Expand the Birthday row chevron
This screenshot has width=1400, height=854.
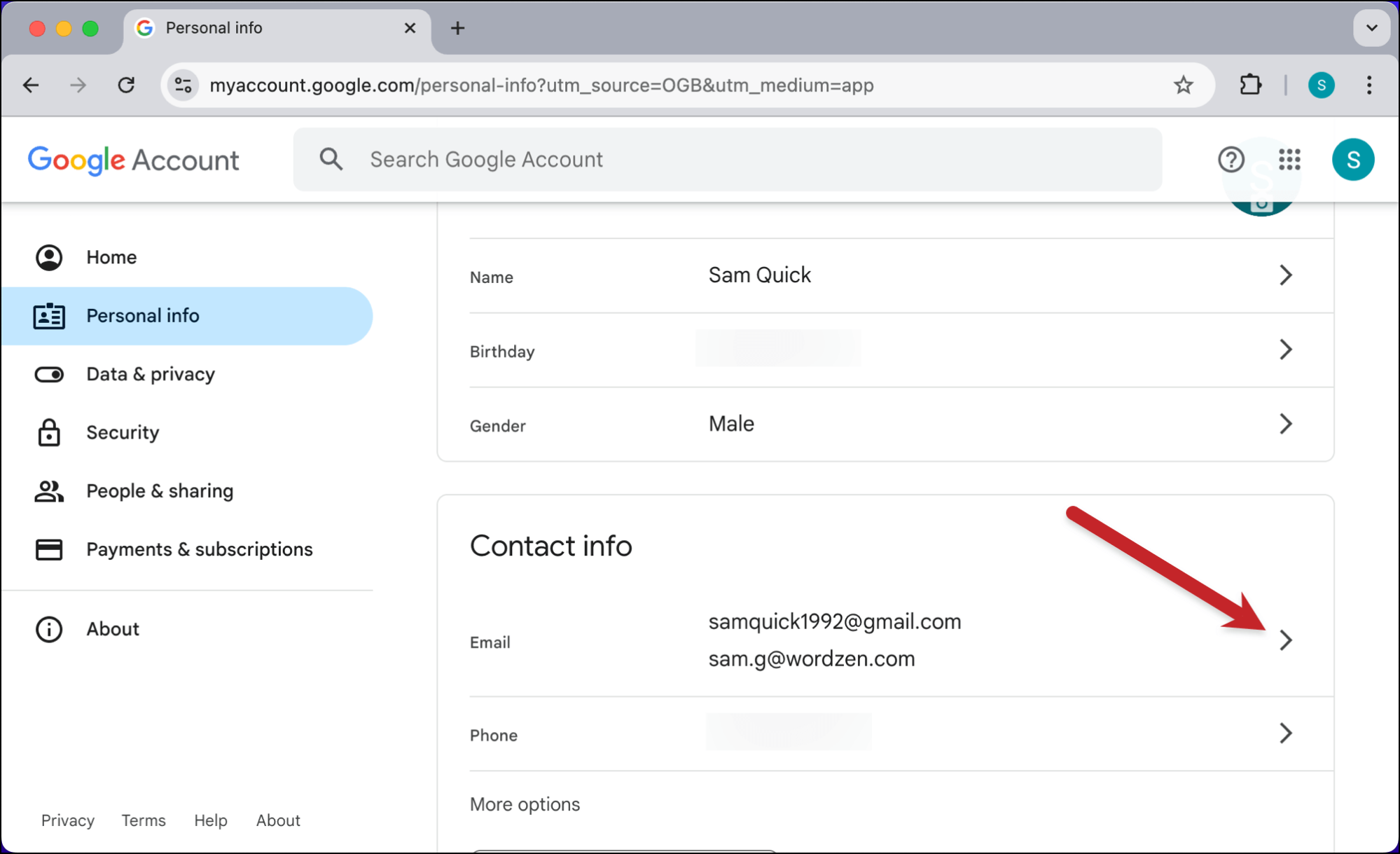pyautogui.click(x=1286, y=350)
